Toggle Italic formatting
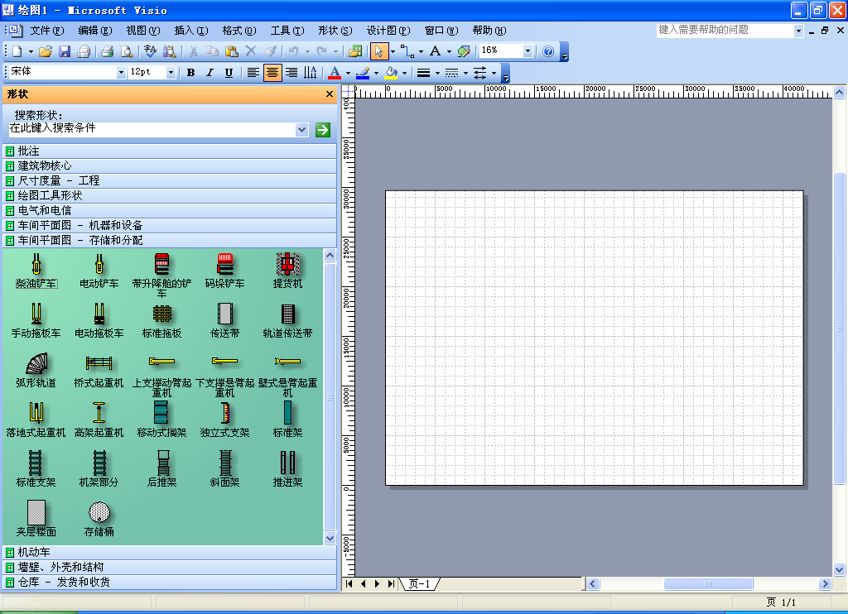The height and width of the screenshot is (614, 848). point(210,72)
